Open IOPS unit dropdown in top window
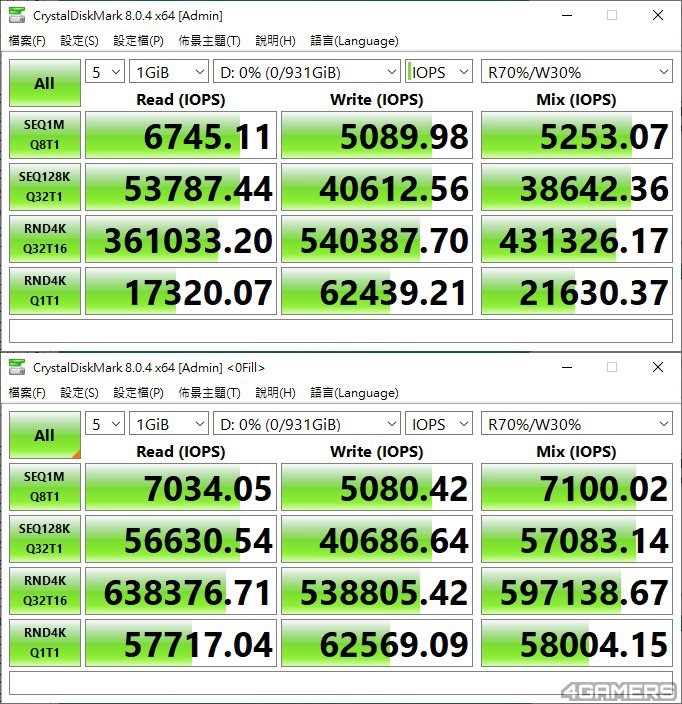This screenshot has height=704, width=682. (x=439, y=72)
